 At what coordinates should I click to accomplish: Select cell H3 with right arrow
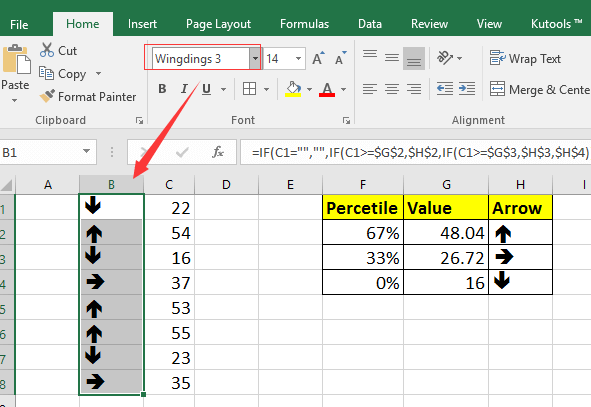(520, 257)
